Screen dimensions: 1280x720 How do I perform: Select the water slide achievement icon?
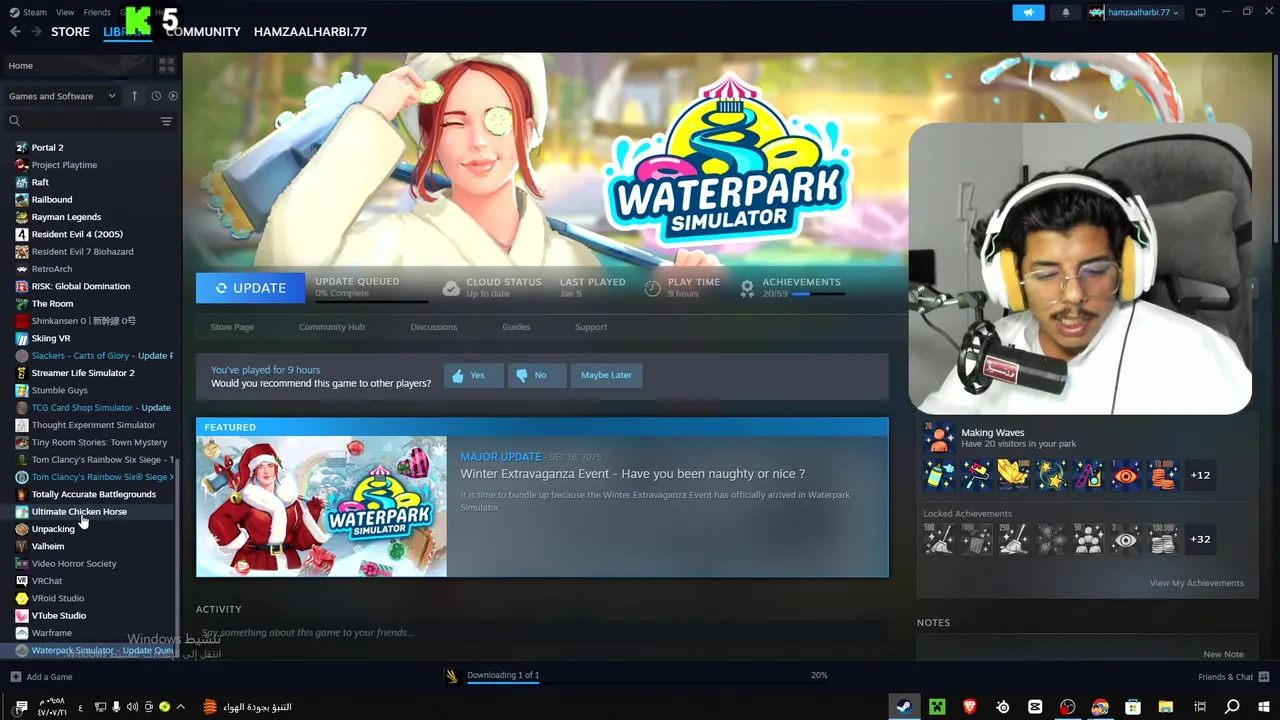[1088, 475]
